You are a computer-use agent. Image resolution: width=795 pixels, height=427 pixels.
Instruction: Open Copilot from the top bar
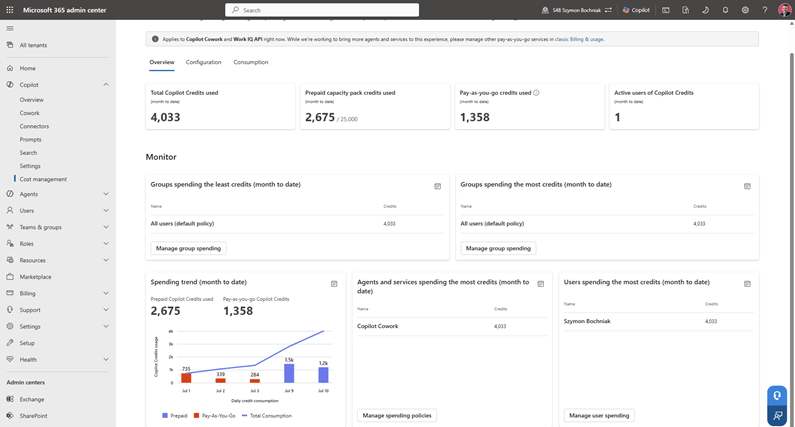point(636,10)
